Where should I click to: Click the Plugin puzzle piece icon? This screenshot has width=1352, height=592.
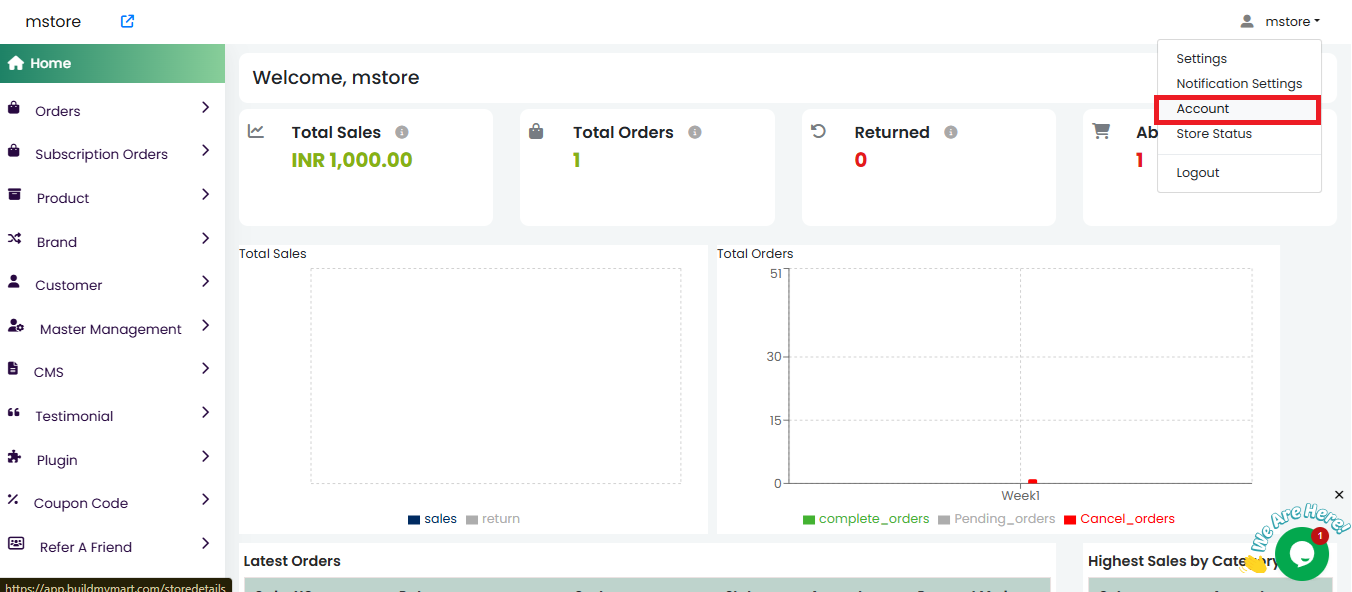tap(14, 456)
